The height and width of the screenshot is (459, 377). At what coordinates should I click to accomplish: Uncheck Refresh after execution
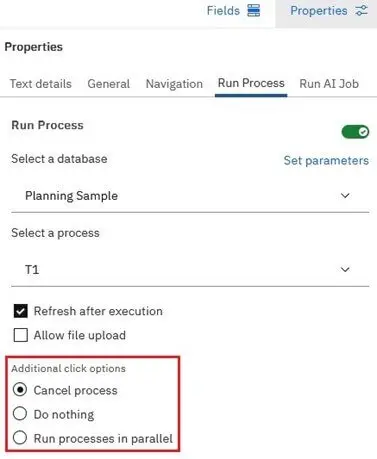coord(21,311)
